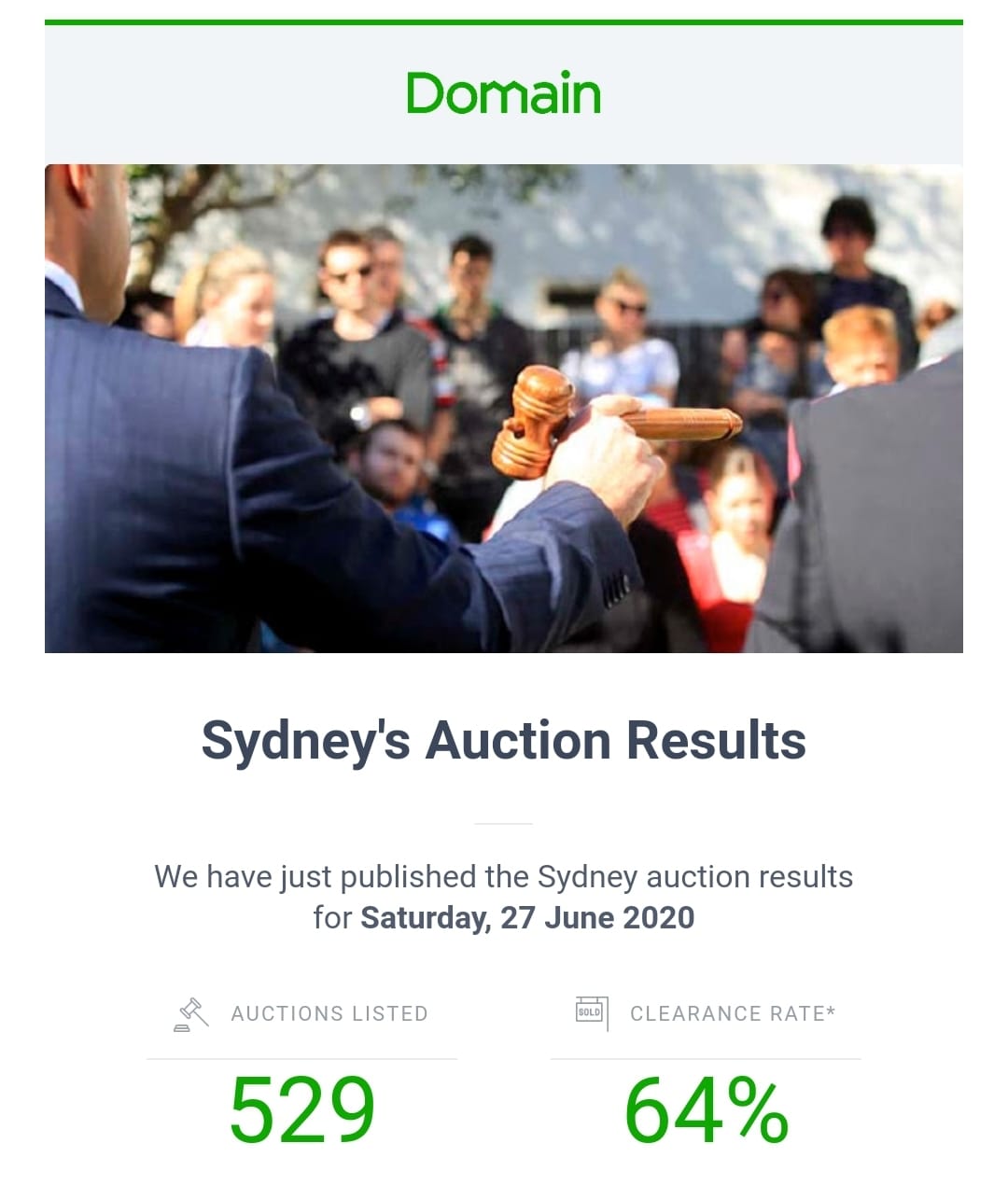Viewport: 1008px width, 1185px height.
Task: Click the sold sign icon beside Clearance Rate
Action: (592, 1013)
